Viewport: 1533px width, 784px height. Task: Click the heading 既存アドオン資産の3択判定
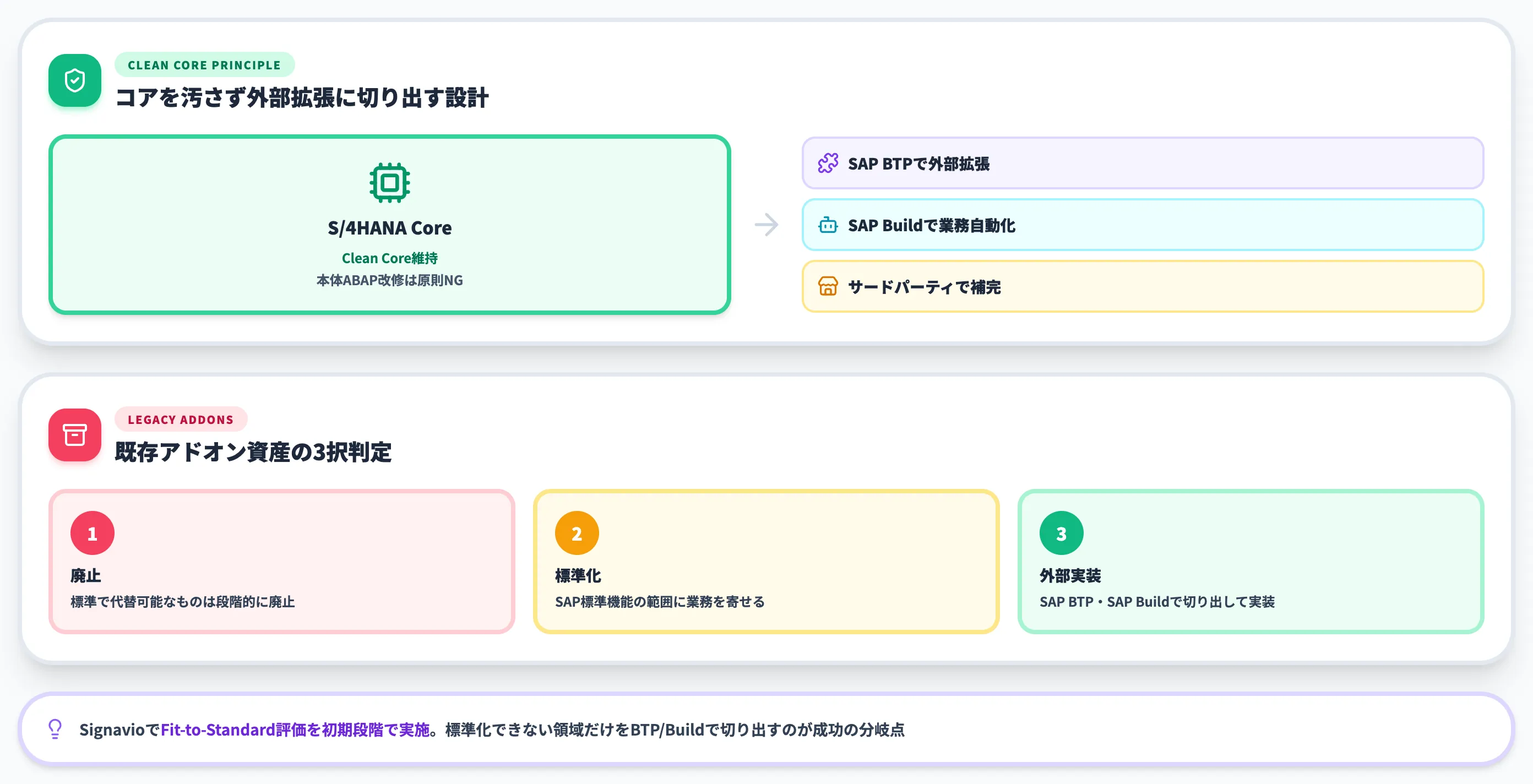click(x=253, y=451)
